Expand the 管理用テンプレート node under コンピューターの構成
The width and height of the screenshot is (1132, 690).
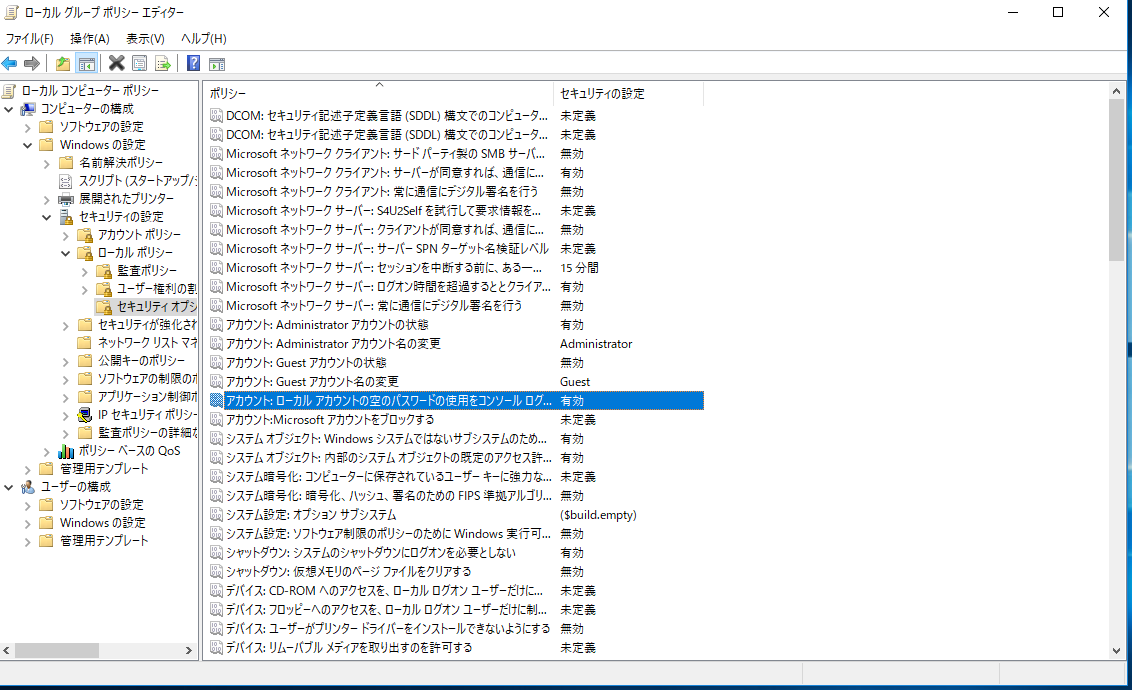28,469
